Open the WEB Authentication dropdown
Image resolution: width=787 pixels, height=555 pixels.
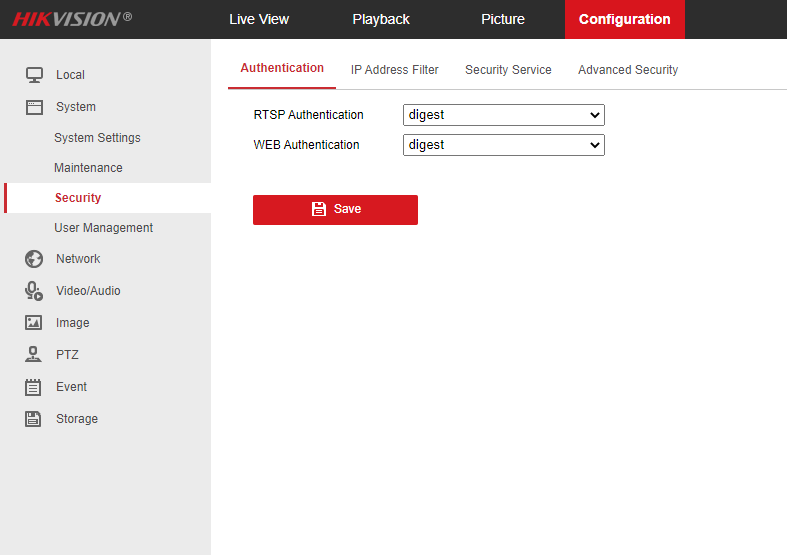(x=504, y=145)
